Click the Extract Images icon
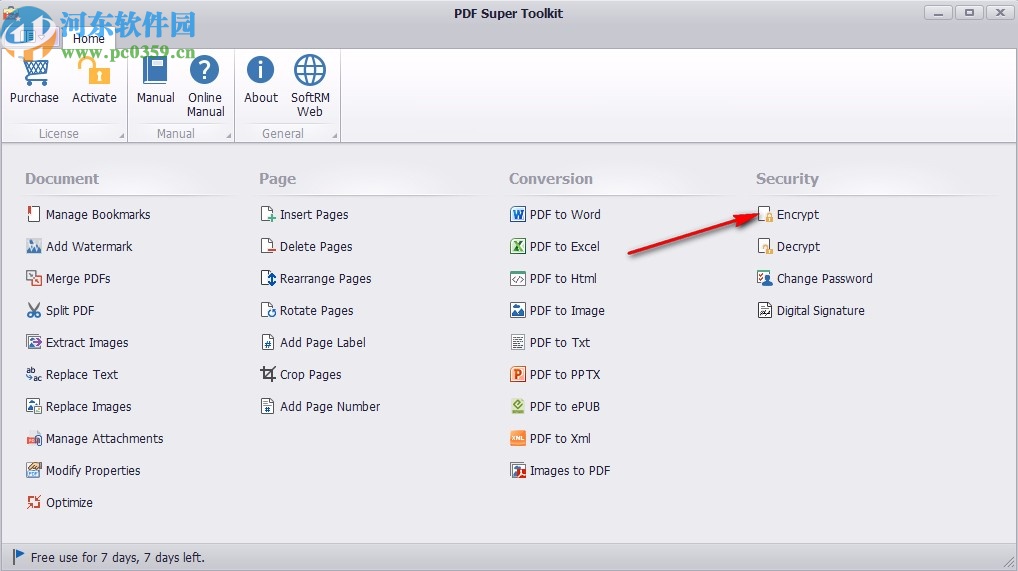1018x571 pixels. point(33,342)
